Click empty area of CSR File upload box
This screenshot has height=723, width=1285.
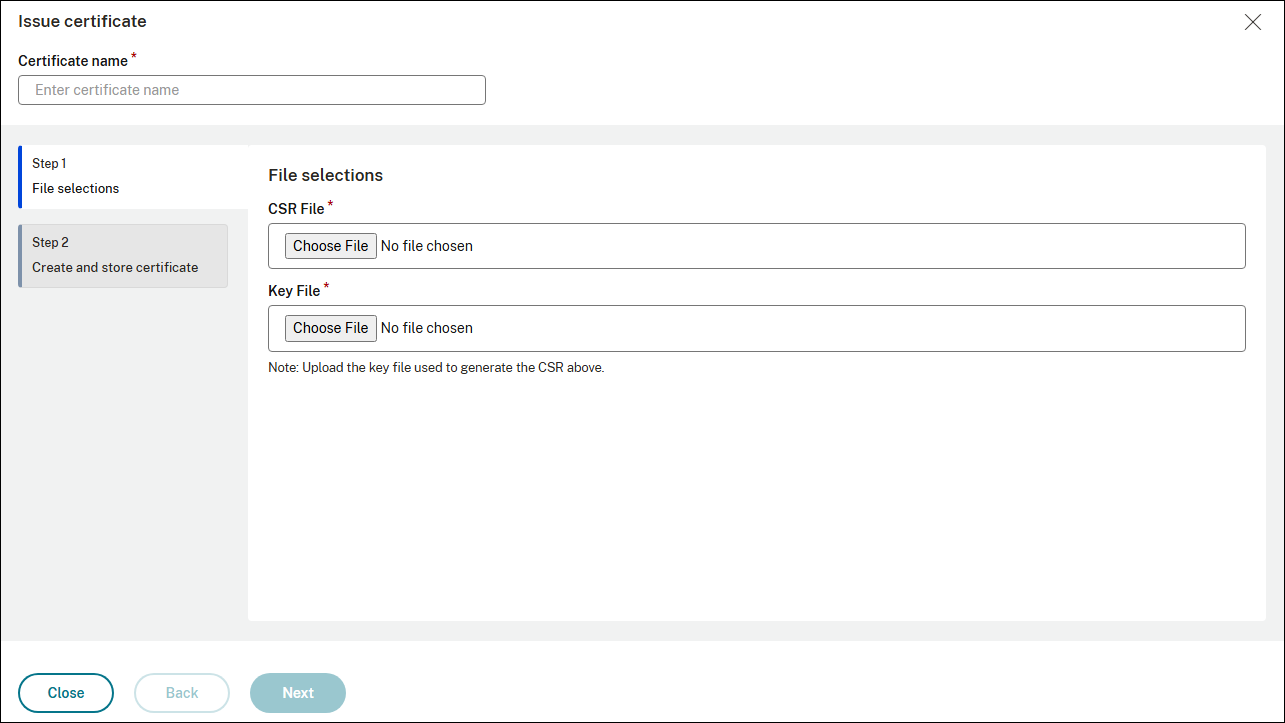850,246
